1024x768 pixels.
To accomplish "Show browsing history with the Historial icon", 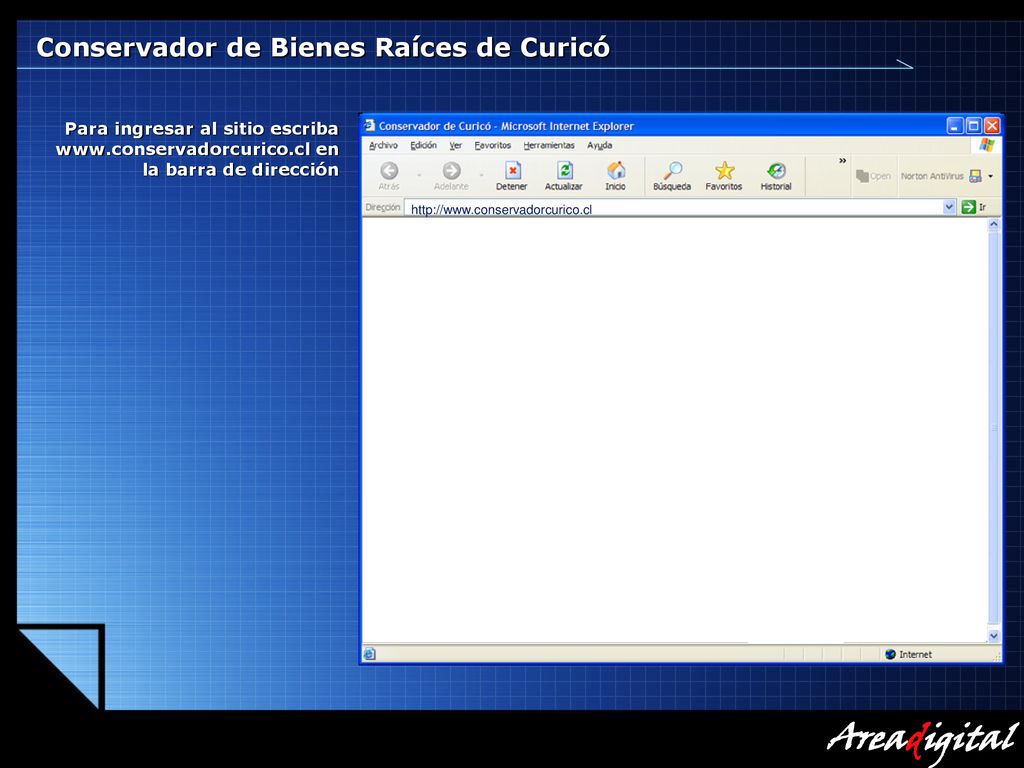I will tap(776, 171).
